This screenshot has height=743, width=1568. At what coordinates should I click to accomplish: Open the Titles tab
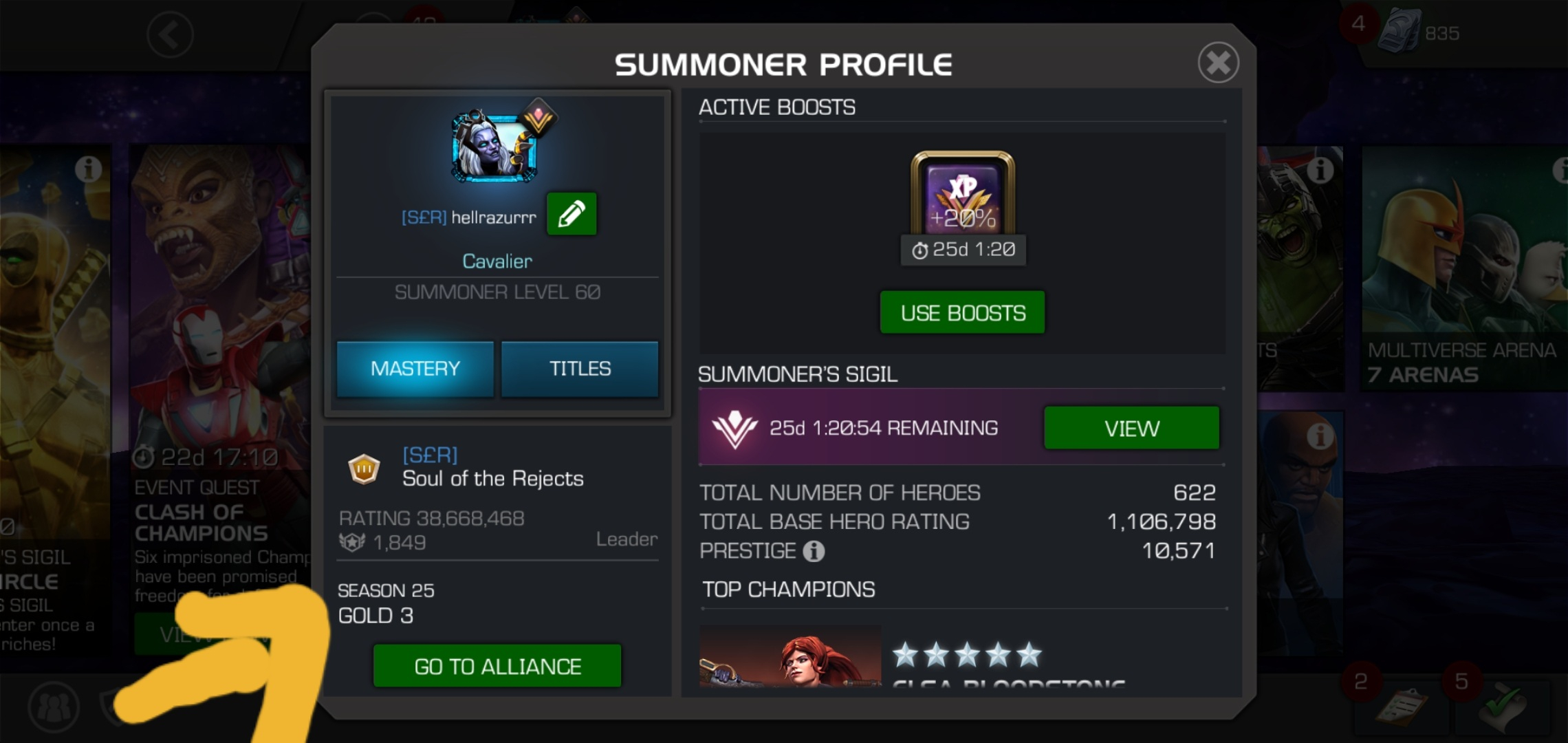point(580,369)
